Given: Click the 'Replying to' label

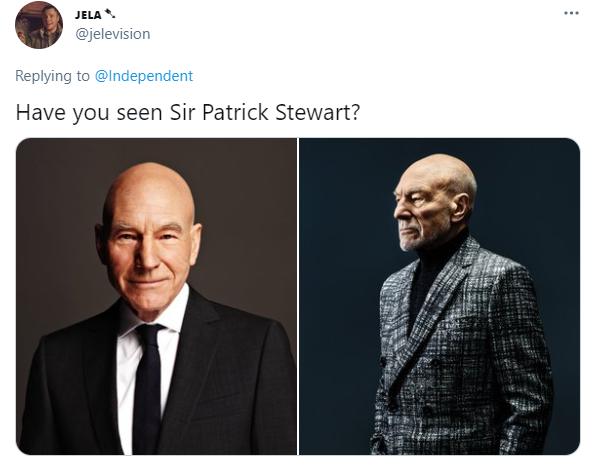Looking at the screenshot, I should 52,76.
